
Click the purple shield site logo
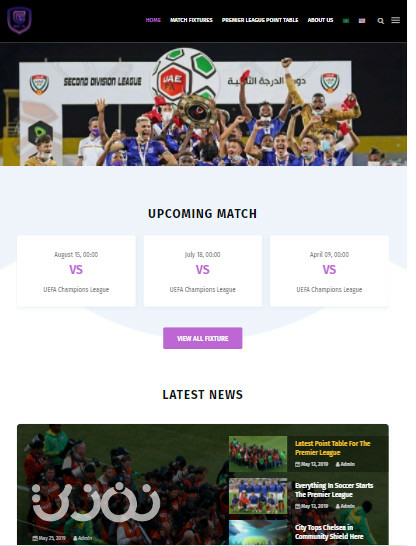pos(19,21)
